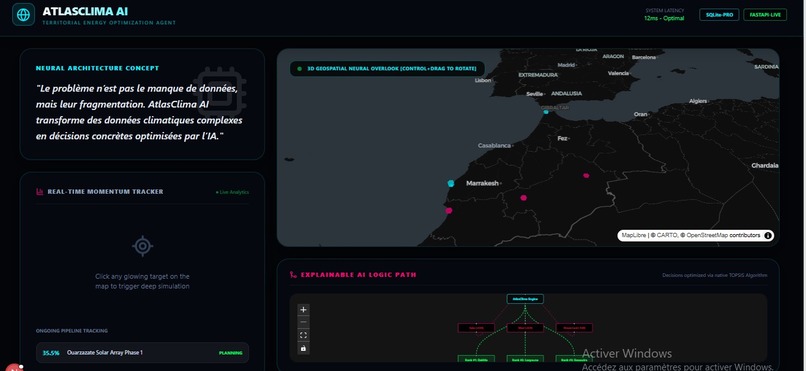The height and width of the screenshot is (371, 806).
Task: Click the Barcelona label on the map
Action: coord(644,58)
